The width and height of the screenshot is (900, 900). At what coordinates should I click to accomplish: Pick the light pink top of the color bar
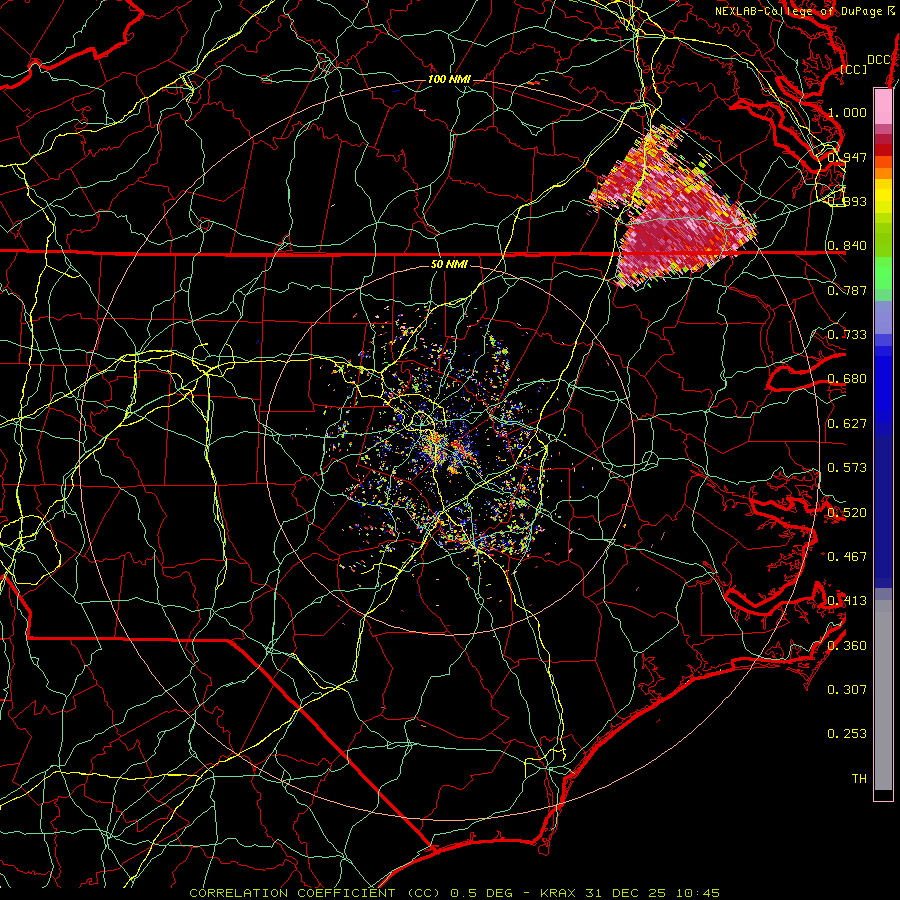(x=883, y=106)
